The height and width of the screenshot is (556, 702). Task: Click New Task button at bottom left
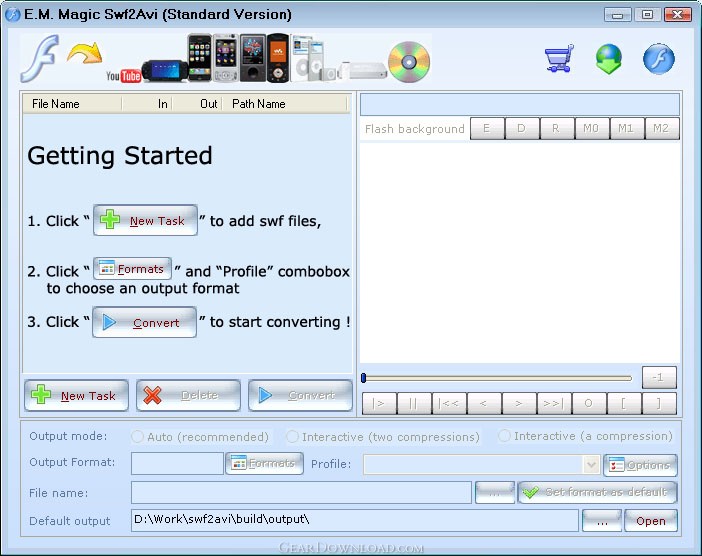point(77,395)
